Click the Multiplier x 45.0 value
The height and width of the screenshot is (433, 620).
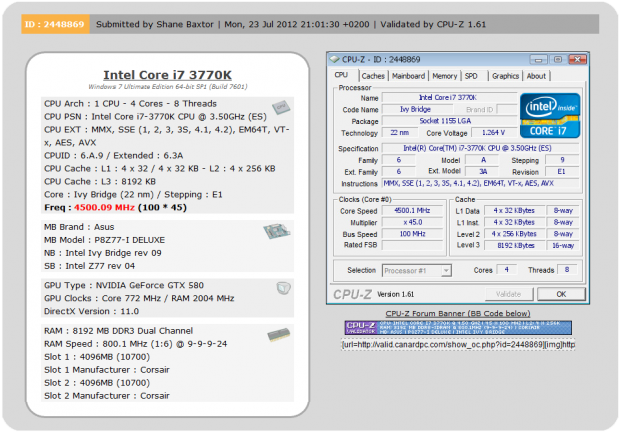412,222
